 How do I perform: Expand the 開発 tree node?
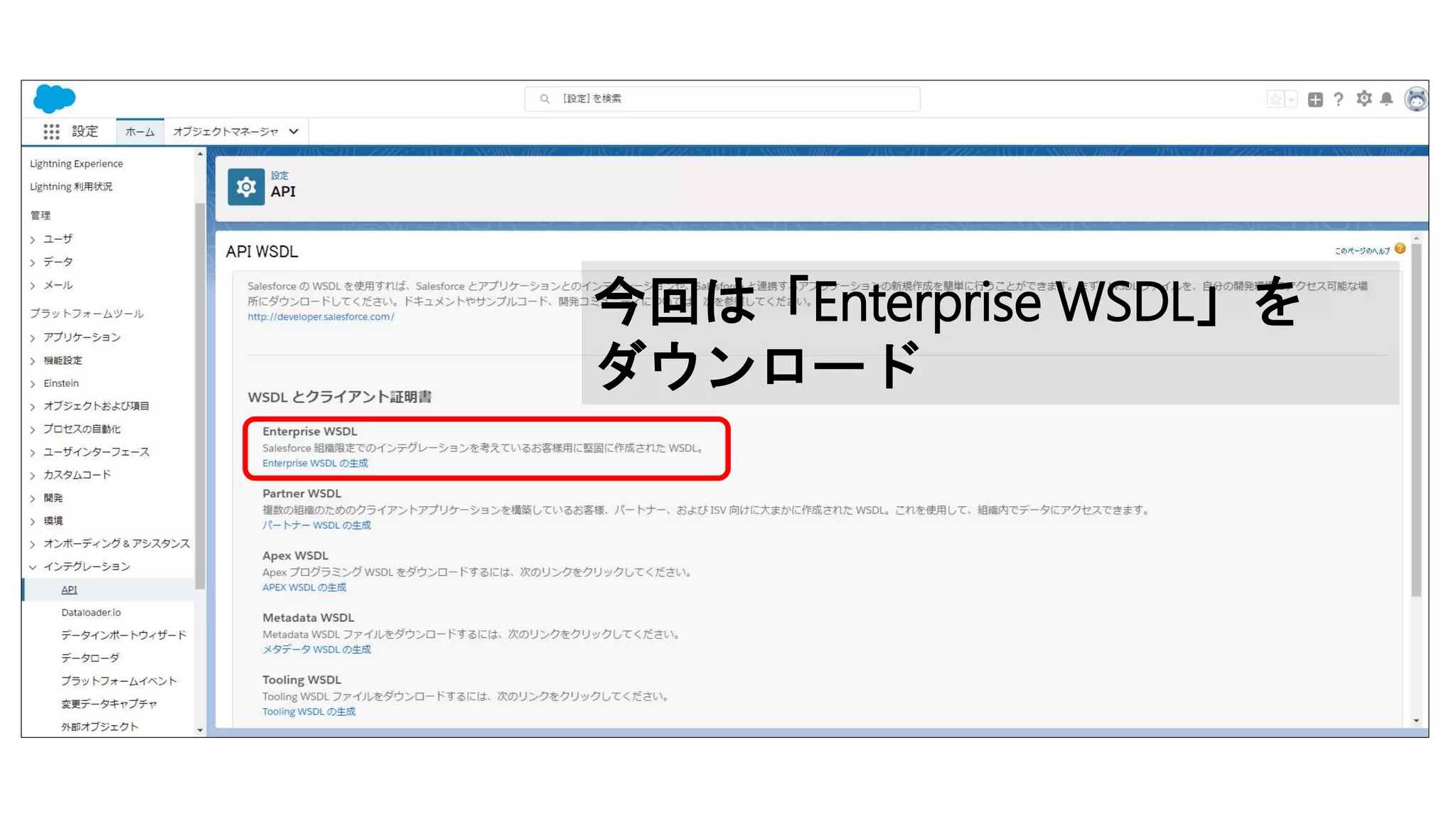(x=33, y=498)
